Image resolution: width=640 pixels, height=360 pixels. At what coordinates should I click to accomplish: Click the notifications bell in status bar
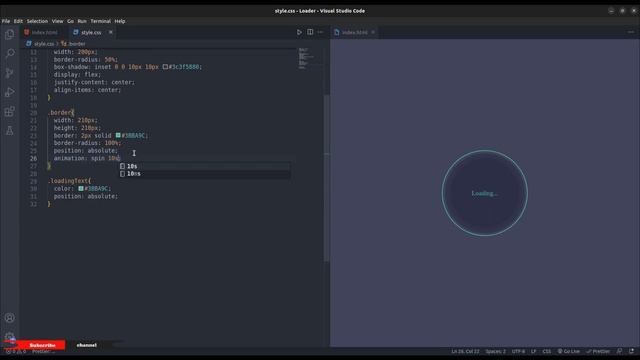631,351
